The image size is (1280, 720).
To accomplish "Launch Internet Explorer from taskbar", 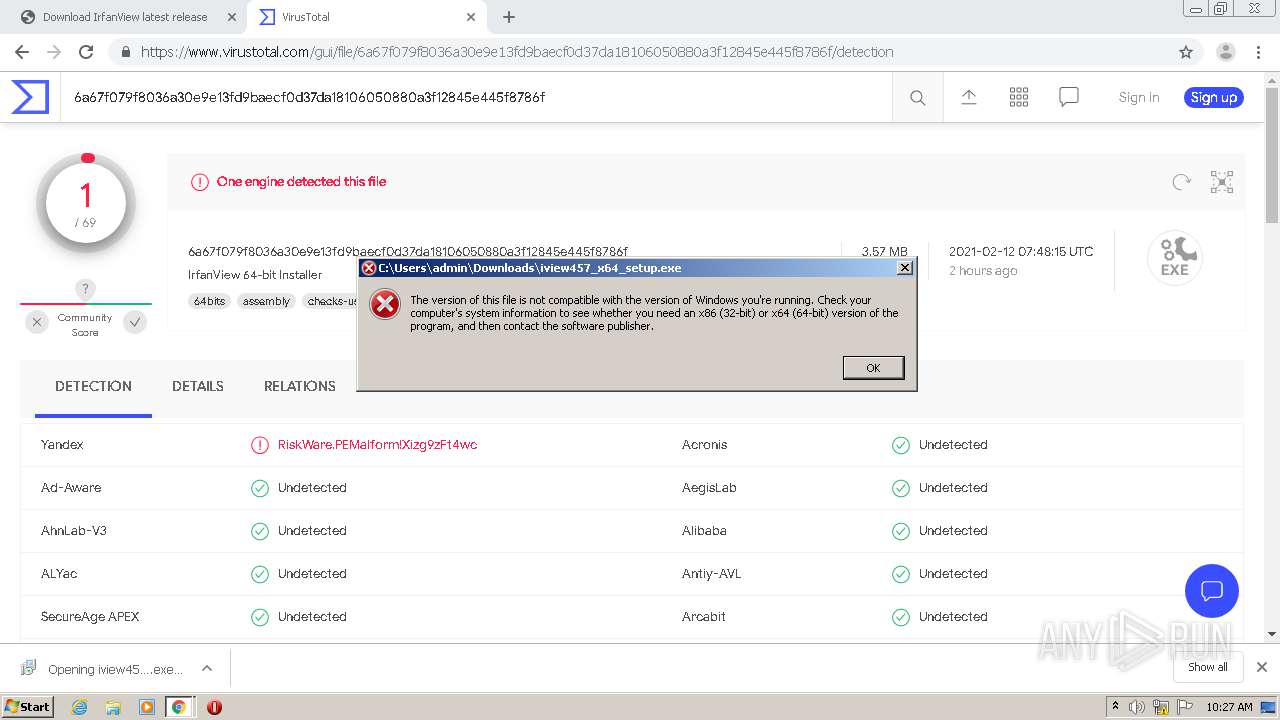I will click(x=80, y=707).
